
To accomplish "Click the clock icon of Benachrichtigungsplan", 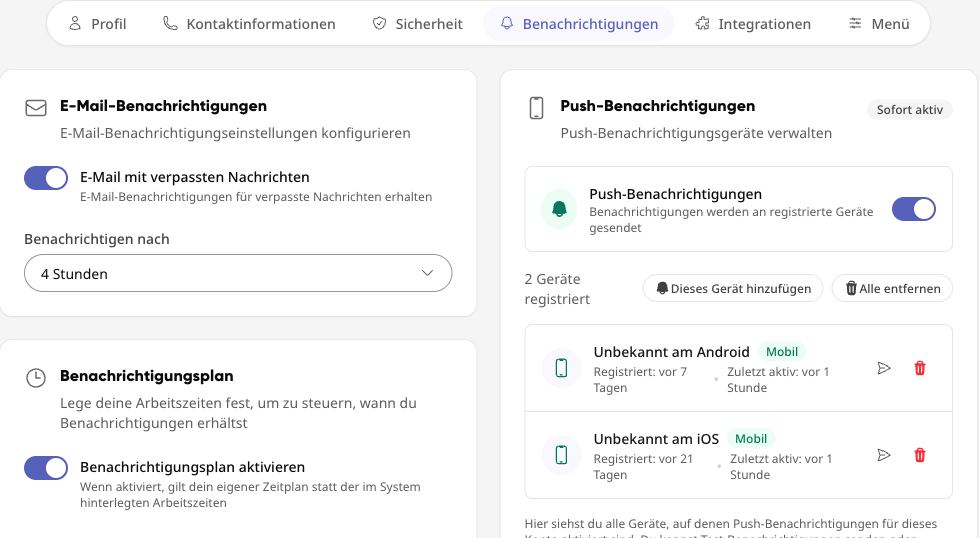I will [x=36, y=378].
